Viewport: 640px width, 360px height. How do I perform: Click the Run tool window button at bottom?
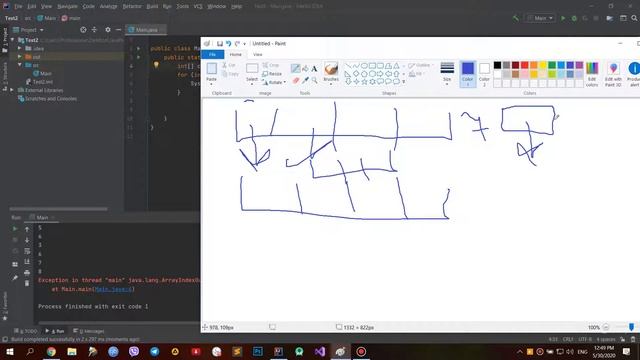(x=55, y=331)
